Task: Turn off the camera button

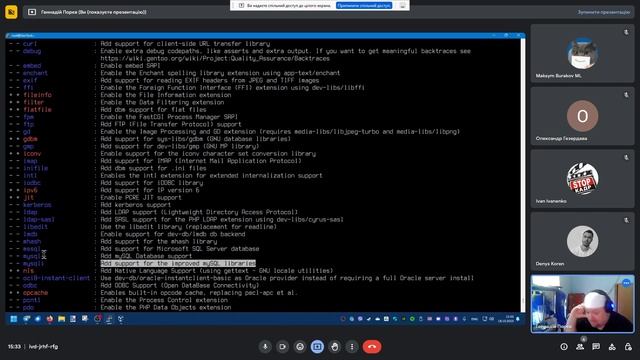Action: (x=282, y=347)
